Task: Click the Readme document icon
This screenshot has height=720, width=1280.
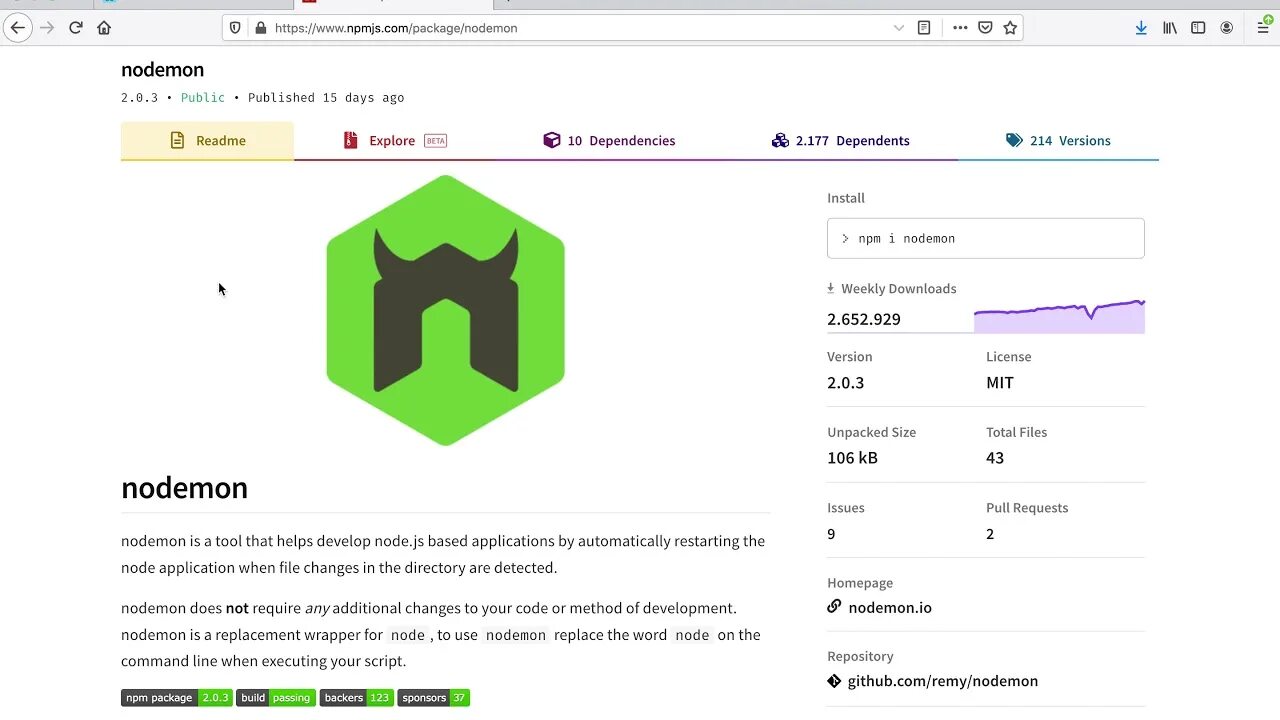Action: point(177,141)
